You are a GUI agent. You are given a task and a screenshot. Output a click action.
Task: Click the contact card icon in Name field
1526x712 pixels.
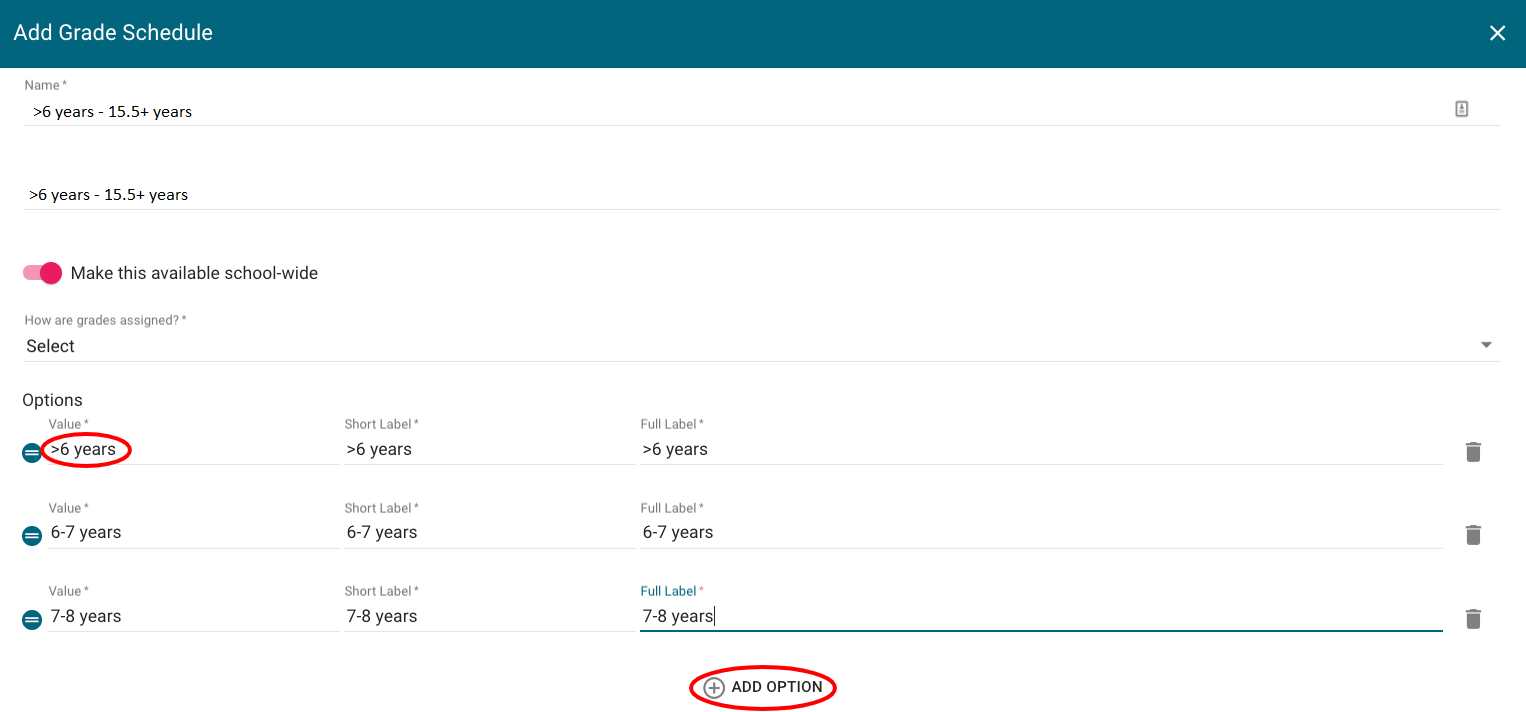pyautogui.click(x=1461, y=110)
